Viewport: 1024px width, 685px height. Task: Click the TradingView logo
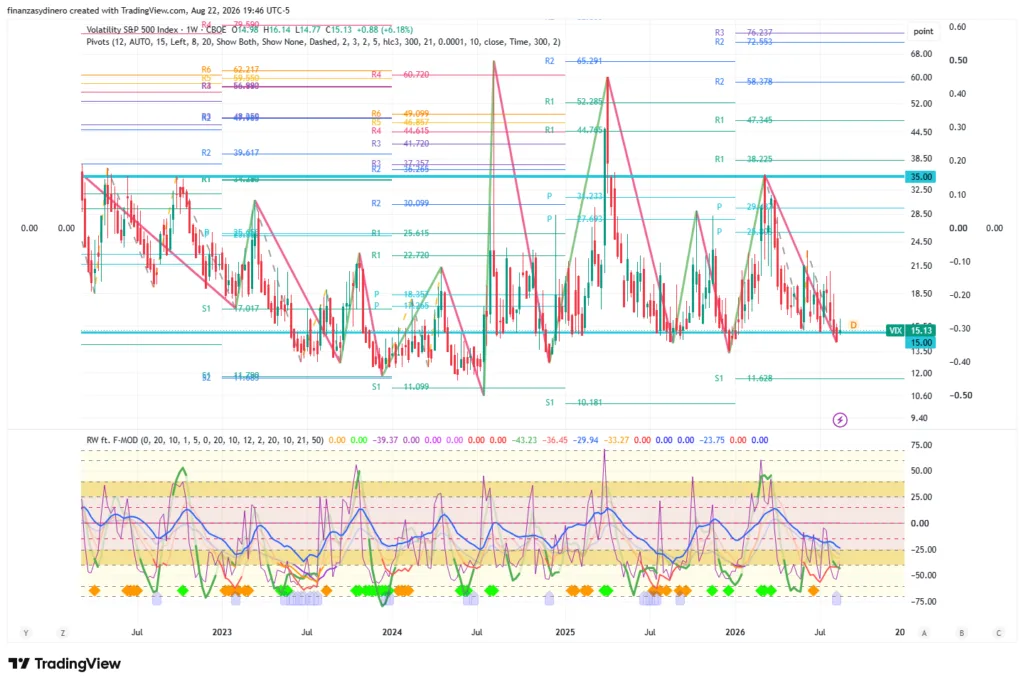65,663
